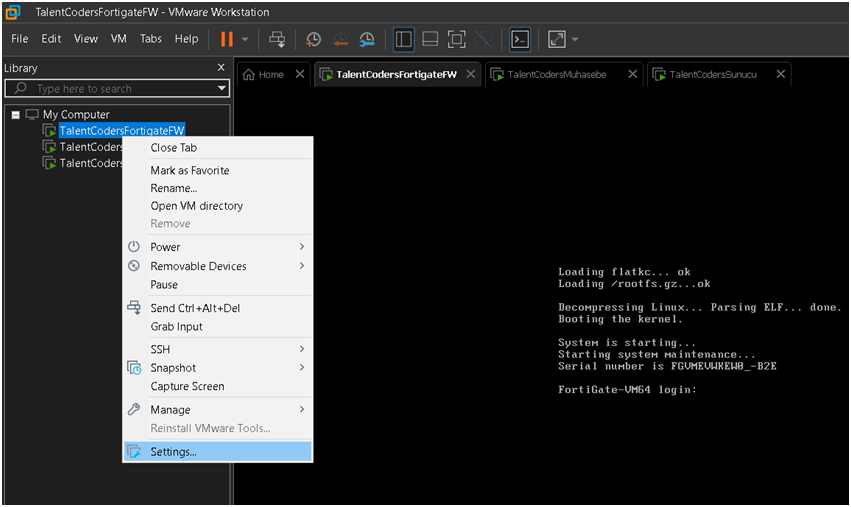851x507 pixels.
Task: Take a snapshot using toolbar clock-plus icon
Action: (313, 39)
